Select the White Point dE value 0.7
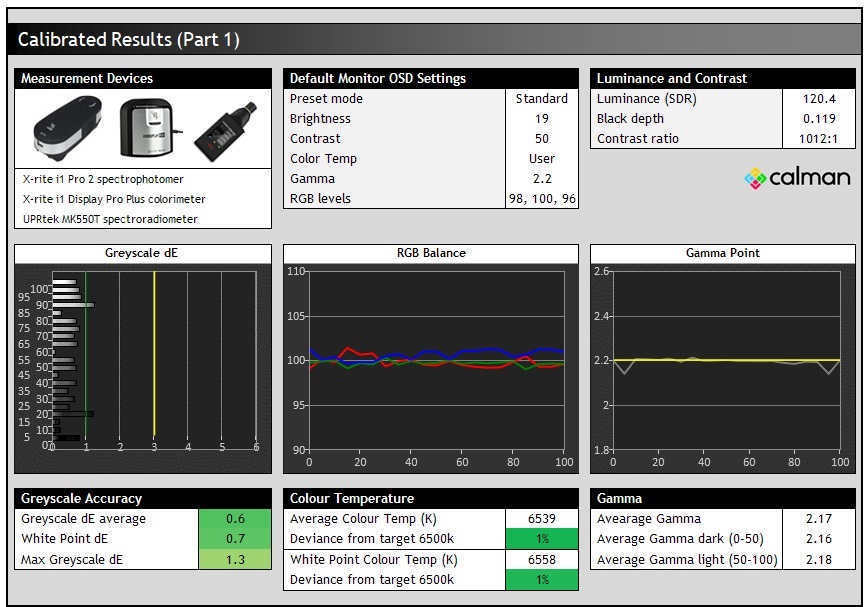 tap(235, 539)
